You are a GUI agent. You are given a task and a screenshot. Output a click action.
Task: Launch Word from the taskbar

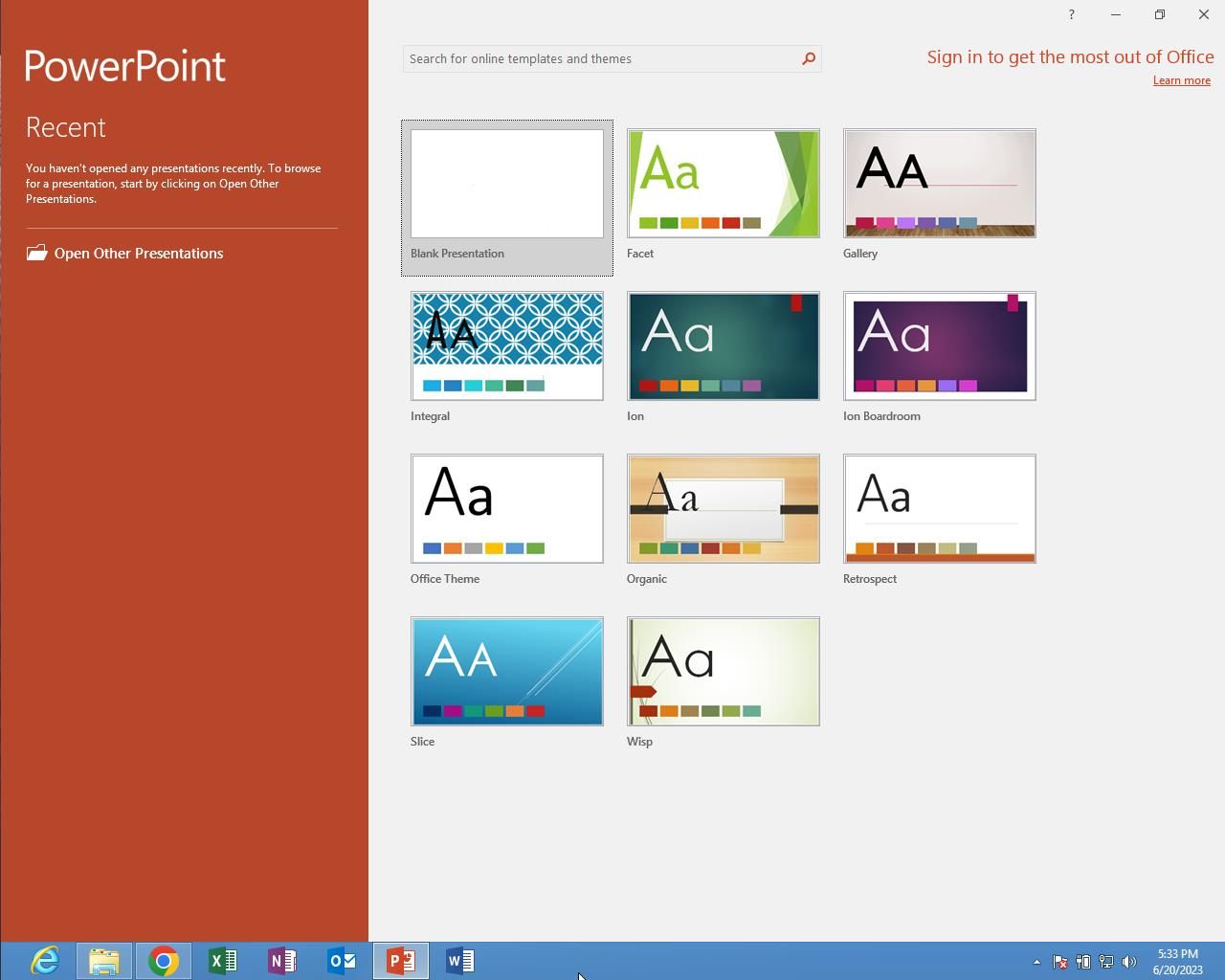coord(459,960)
